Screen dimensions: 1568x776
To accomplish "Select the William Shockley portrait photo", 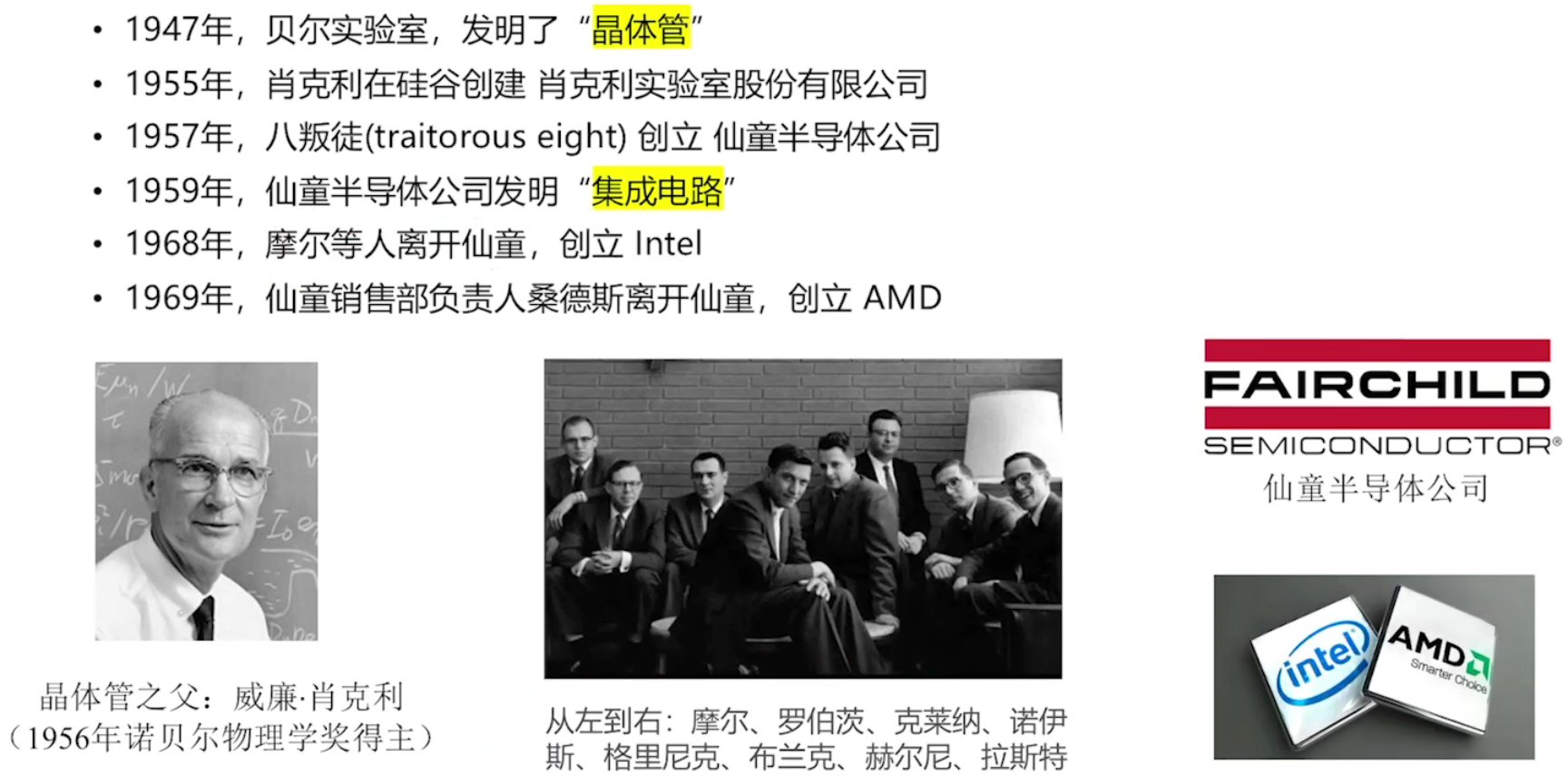I will click(207, 501).
